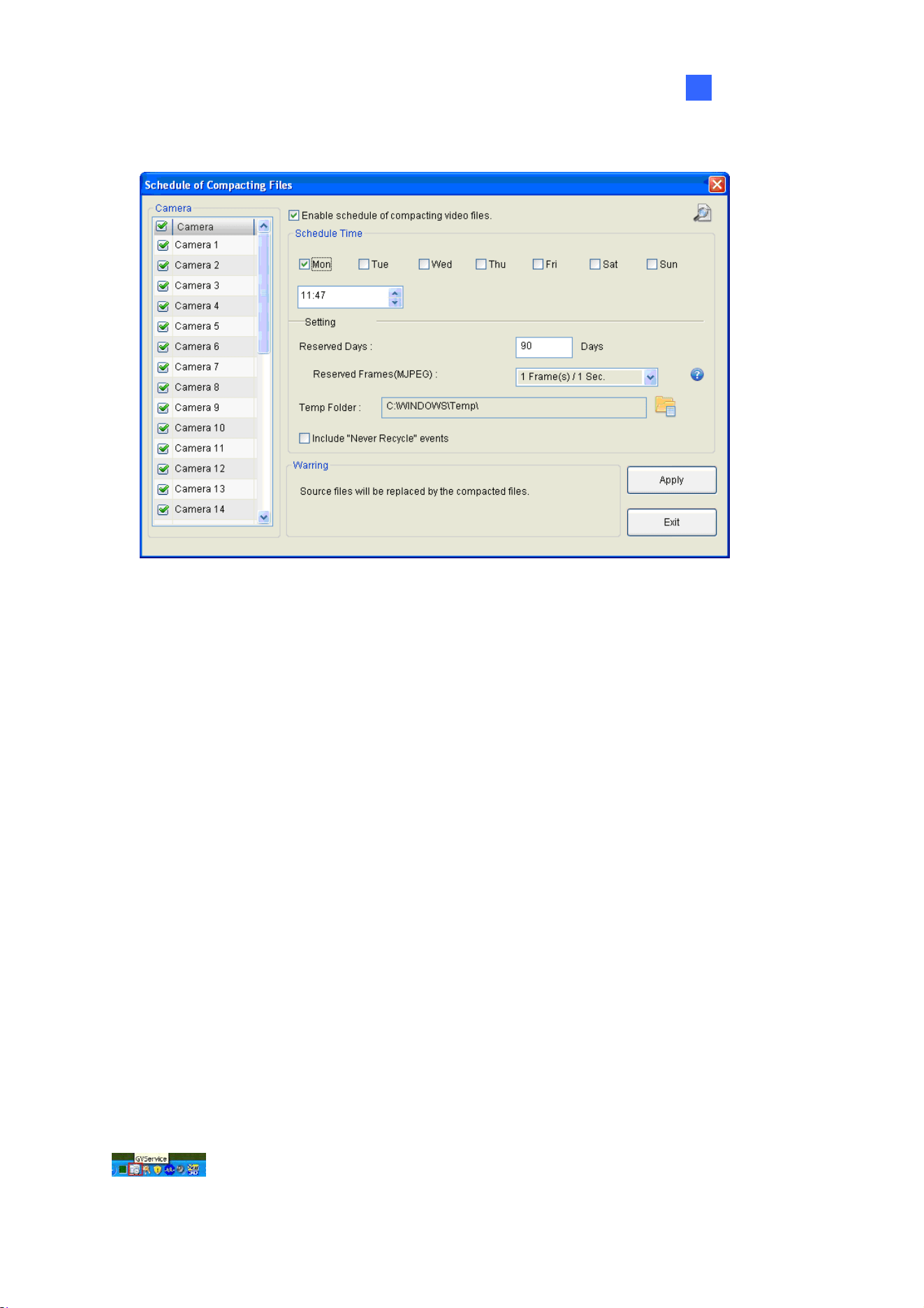This screenshot has width=924, height=1308.
Task: Decrease schedule time with down arrow
Action: [x=395, y=302]
